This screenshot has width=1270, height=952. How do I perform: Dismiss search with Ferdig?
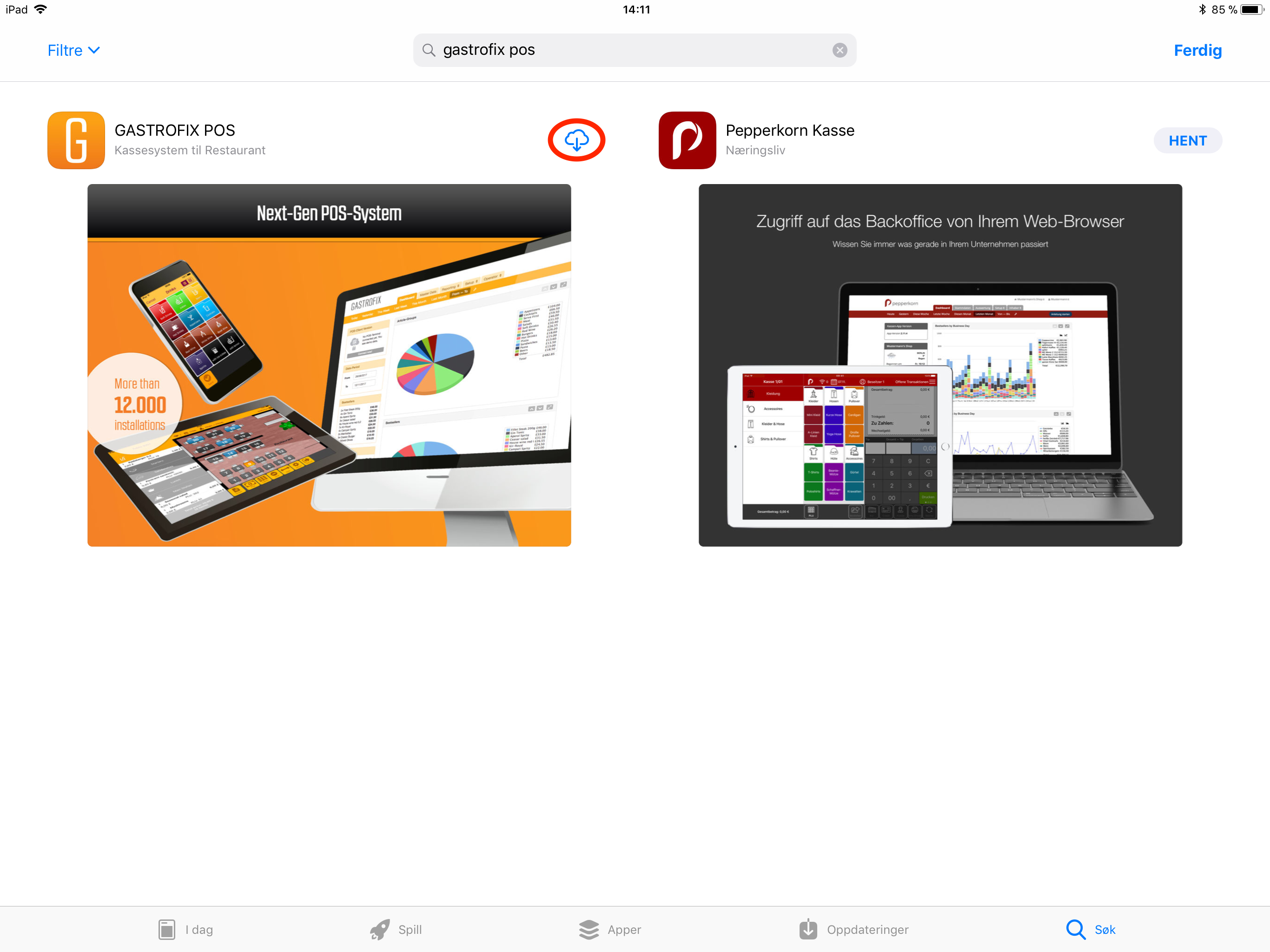tap(1197, 50)
